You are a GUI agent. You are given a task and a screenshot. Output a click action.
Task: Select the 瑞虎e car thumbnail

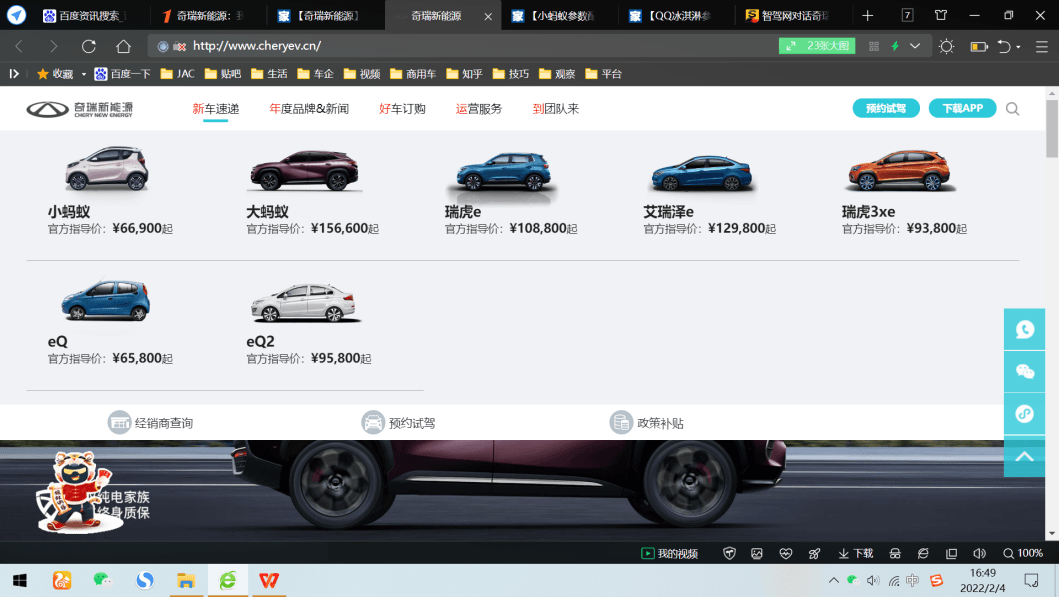tap(503, 172)
